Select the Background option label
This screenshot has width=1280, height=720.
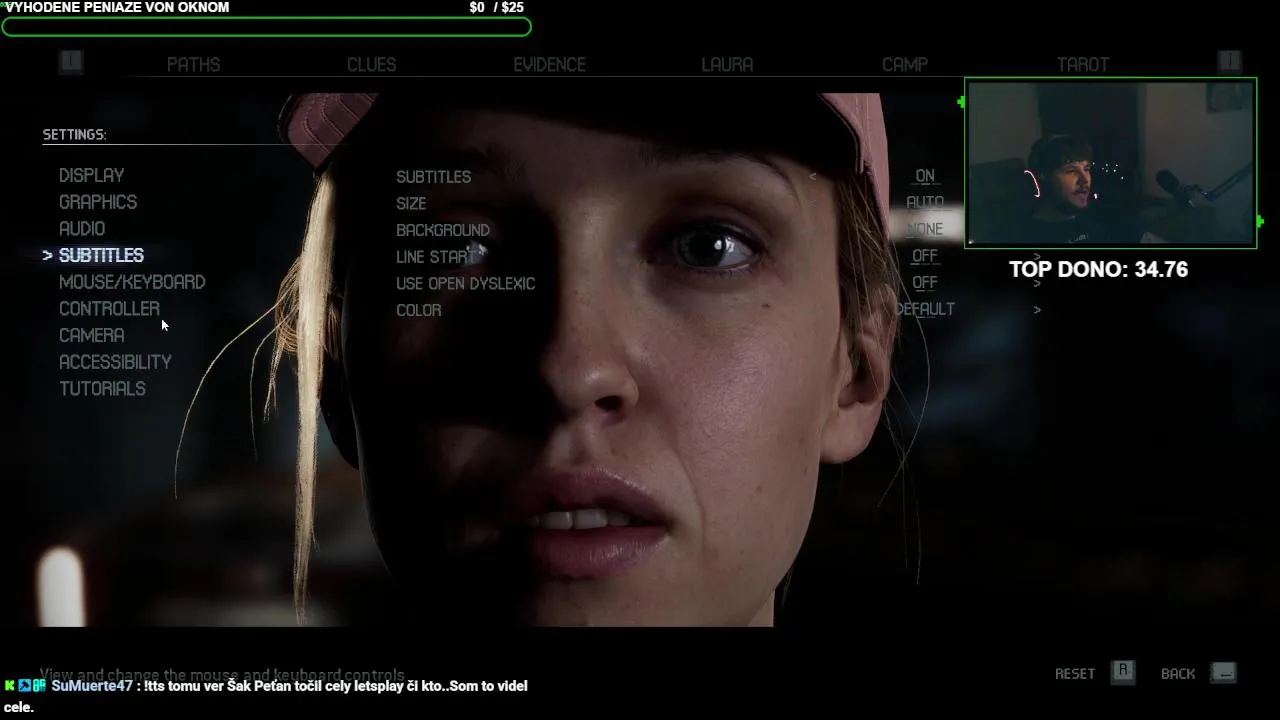tap(443, 230)
